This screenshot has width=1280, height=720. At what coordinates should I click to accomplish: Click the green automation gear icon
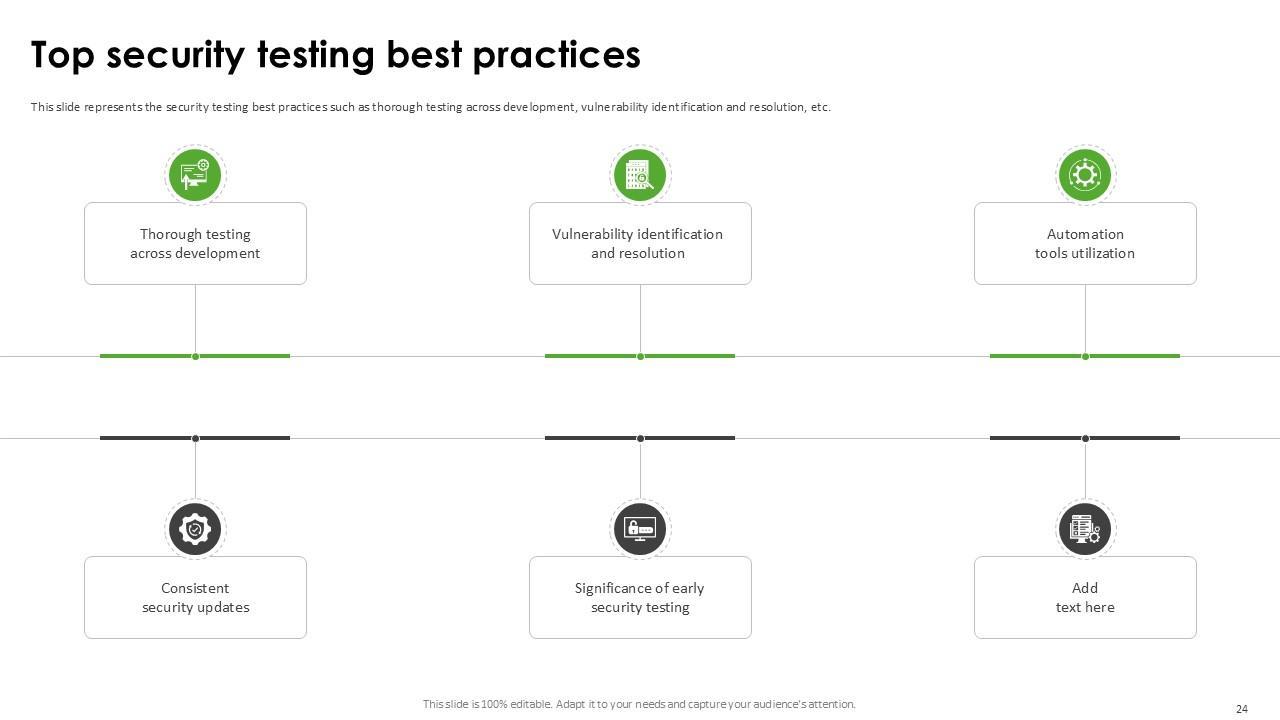click(1085, 175)
